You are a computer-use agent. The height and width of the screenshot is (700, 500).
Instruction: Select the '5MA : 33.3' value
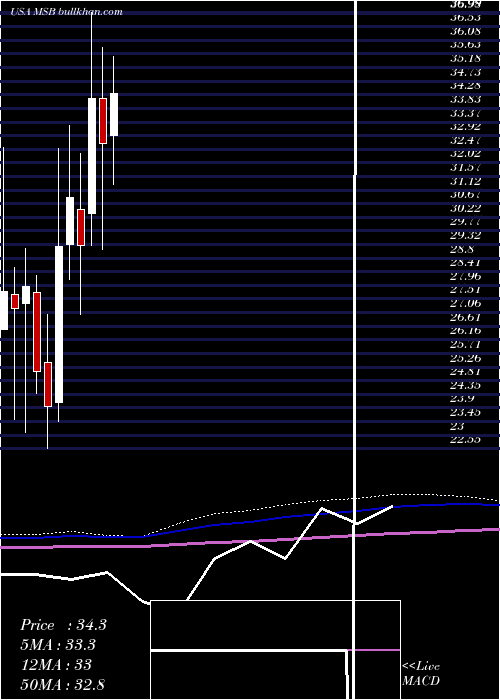58,645
